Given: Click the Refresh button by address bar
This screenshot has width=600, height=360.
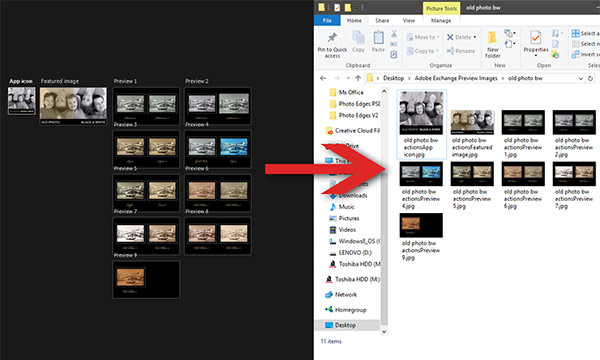Looking at the screenshot, I should pos(590,78).
